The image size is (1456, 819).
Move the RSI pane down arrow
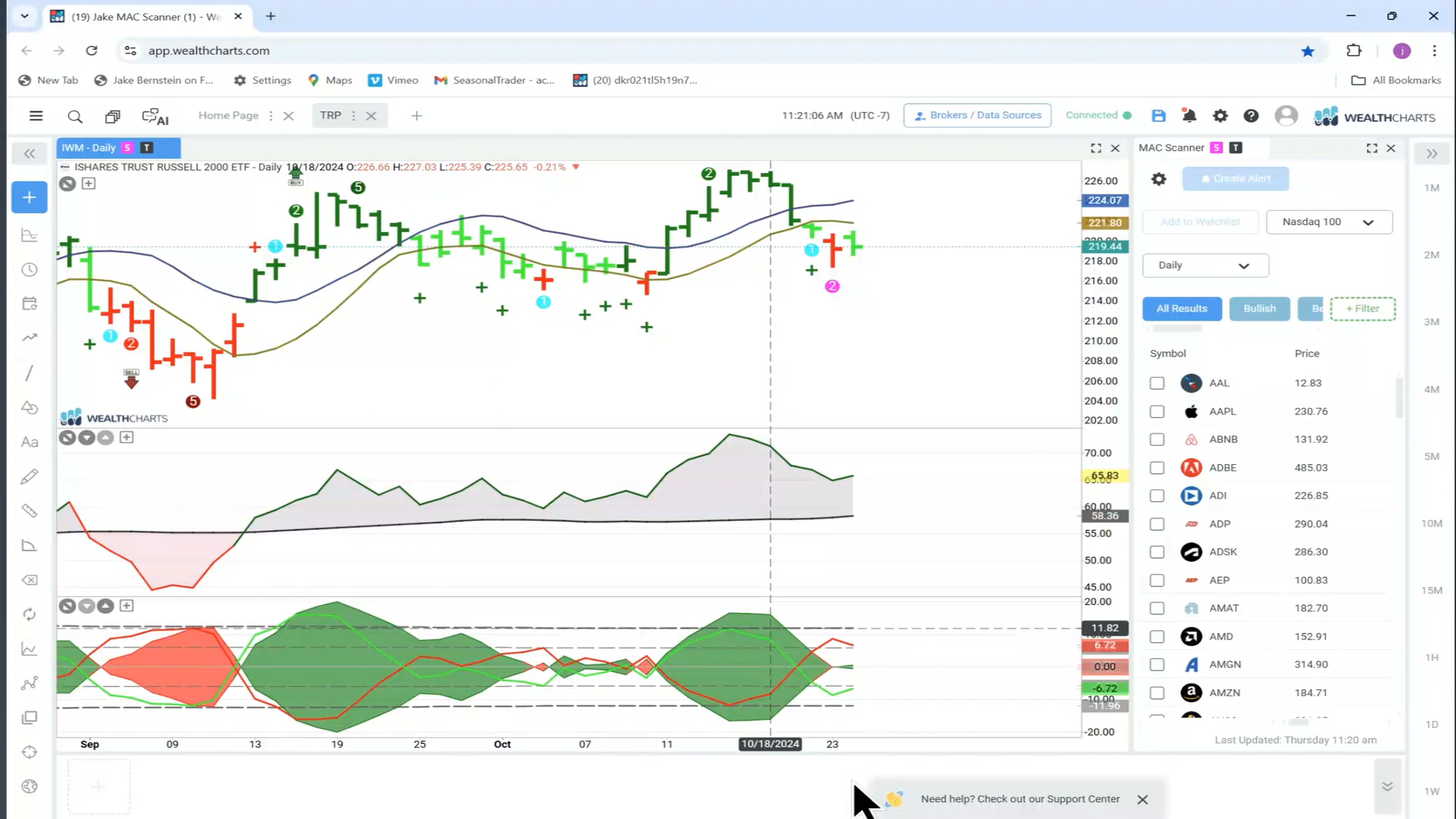86,438
